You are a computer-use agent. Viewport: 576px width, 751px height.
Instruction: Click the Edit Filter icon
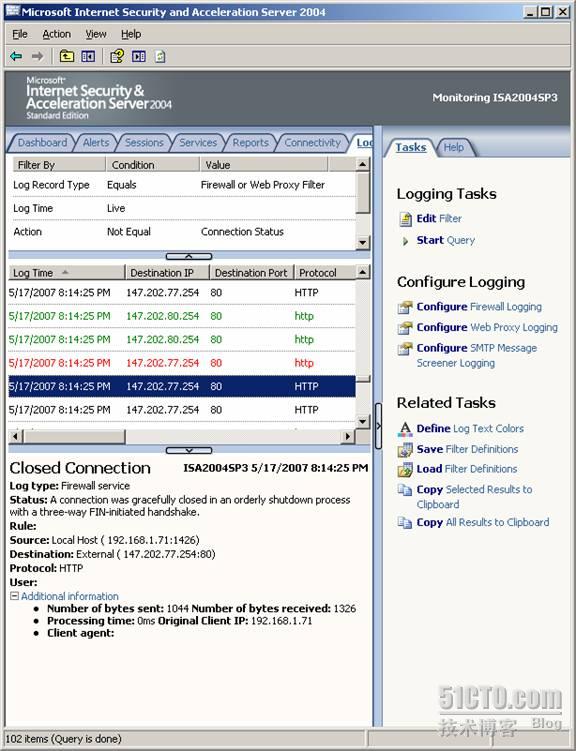pos(406,219)
